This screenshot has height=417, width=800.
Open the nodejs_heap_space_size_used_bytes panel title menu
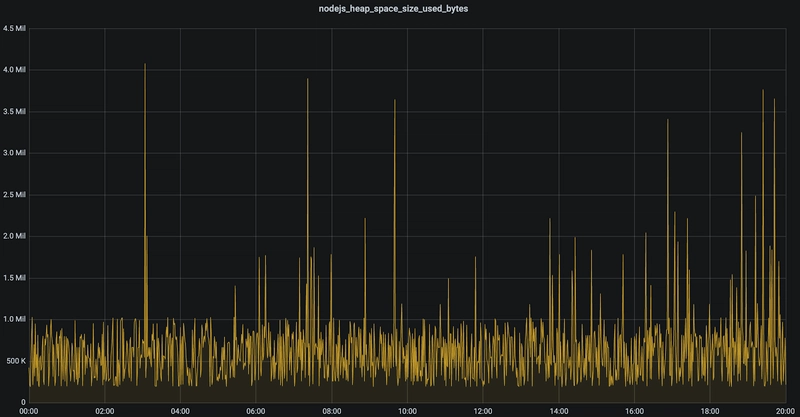coord(399,9)
